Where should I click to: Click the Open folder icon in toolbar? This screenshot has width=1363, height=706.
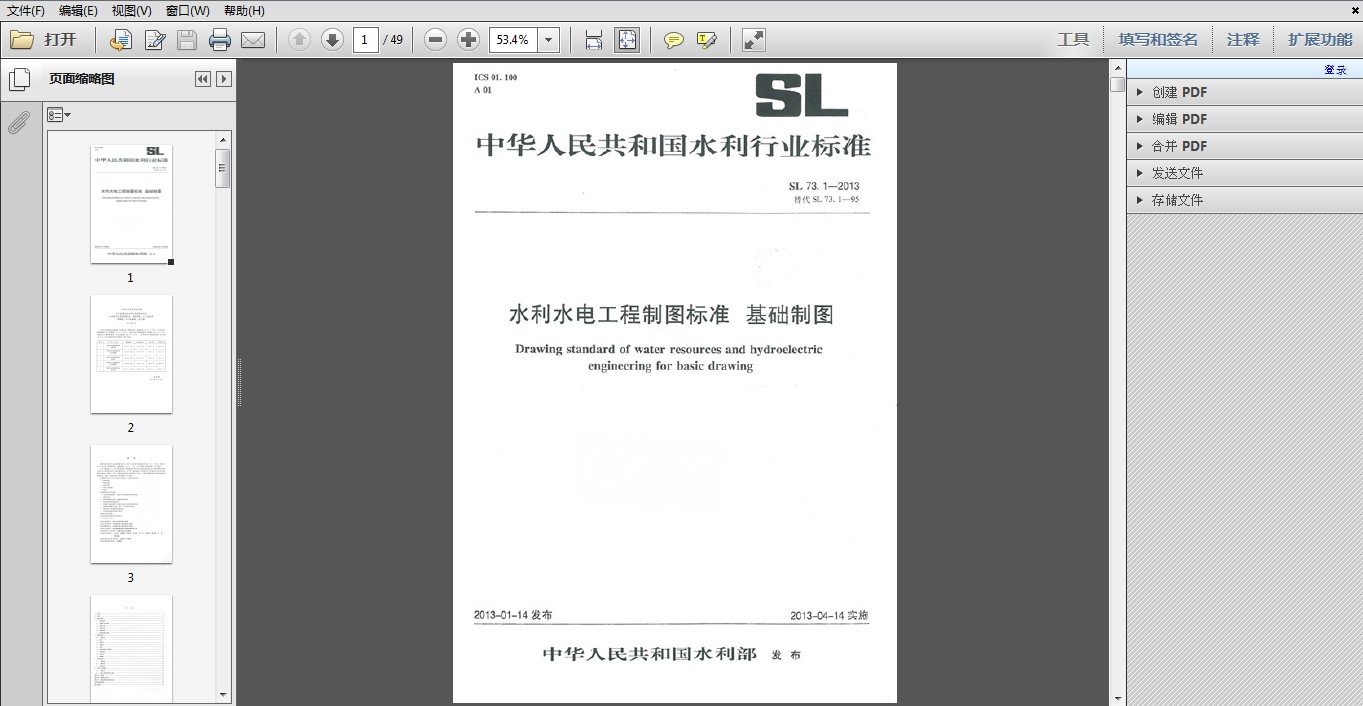(22, 40)
